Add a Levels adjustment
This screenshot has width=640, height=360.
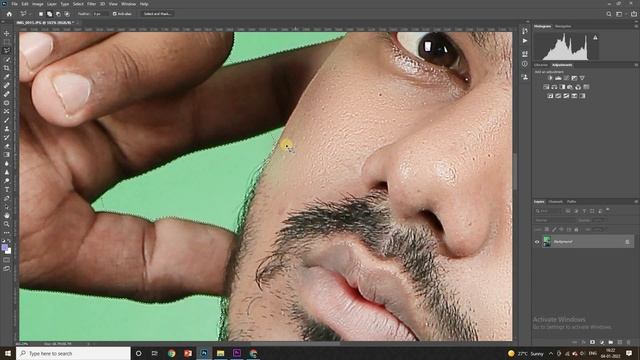(558, 78)
